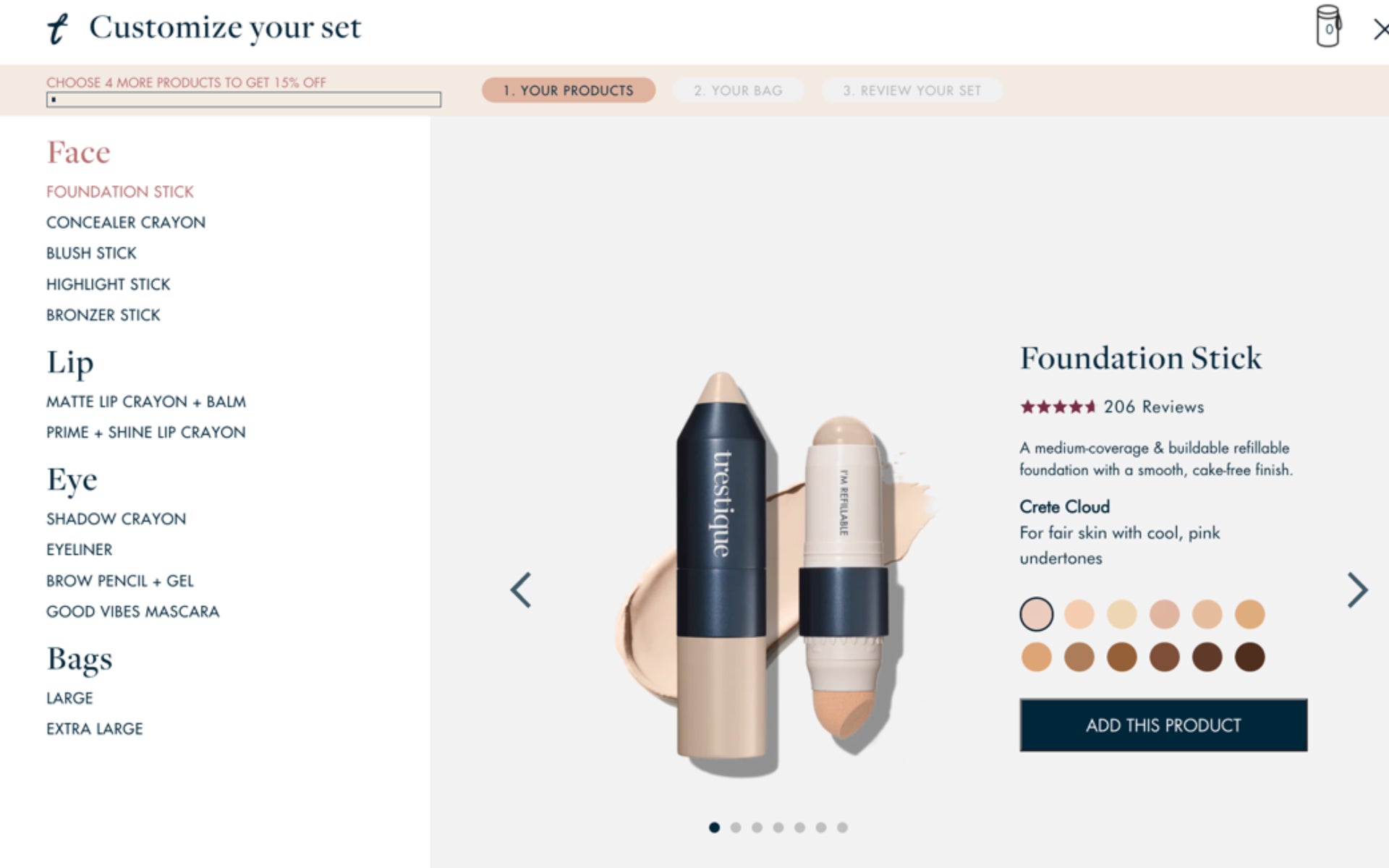Open the shopping bag jar icon
Viewport: 1389px width, 868px height.
coord(1328,27)
